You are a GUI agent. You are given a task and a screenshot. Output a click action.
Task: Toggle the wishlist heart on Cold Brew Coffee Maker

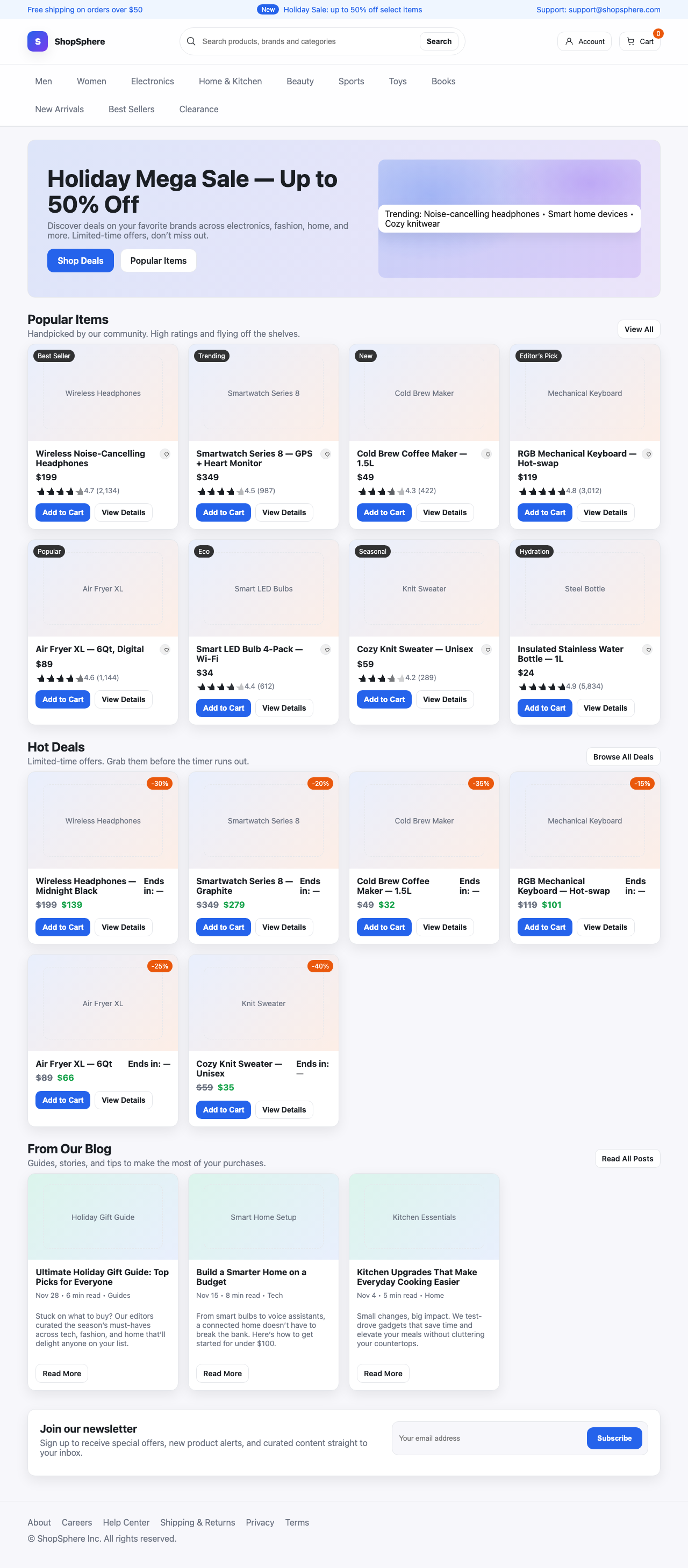[x=488, y=454]
